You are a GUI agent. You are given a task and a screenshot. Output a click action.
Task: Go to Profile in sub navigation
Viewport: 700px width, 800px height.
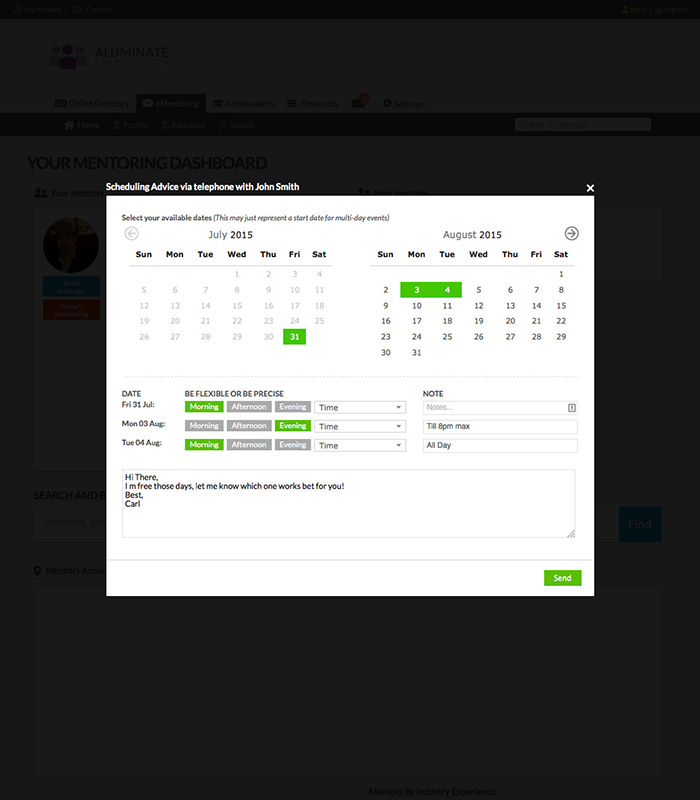coord(131,125)
